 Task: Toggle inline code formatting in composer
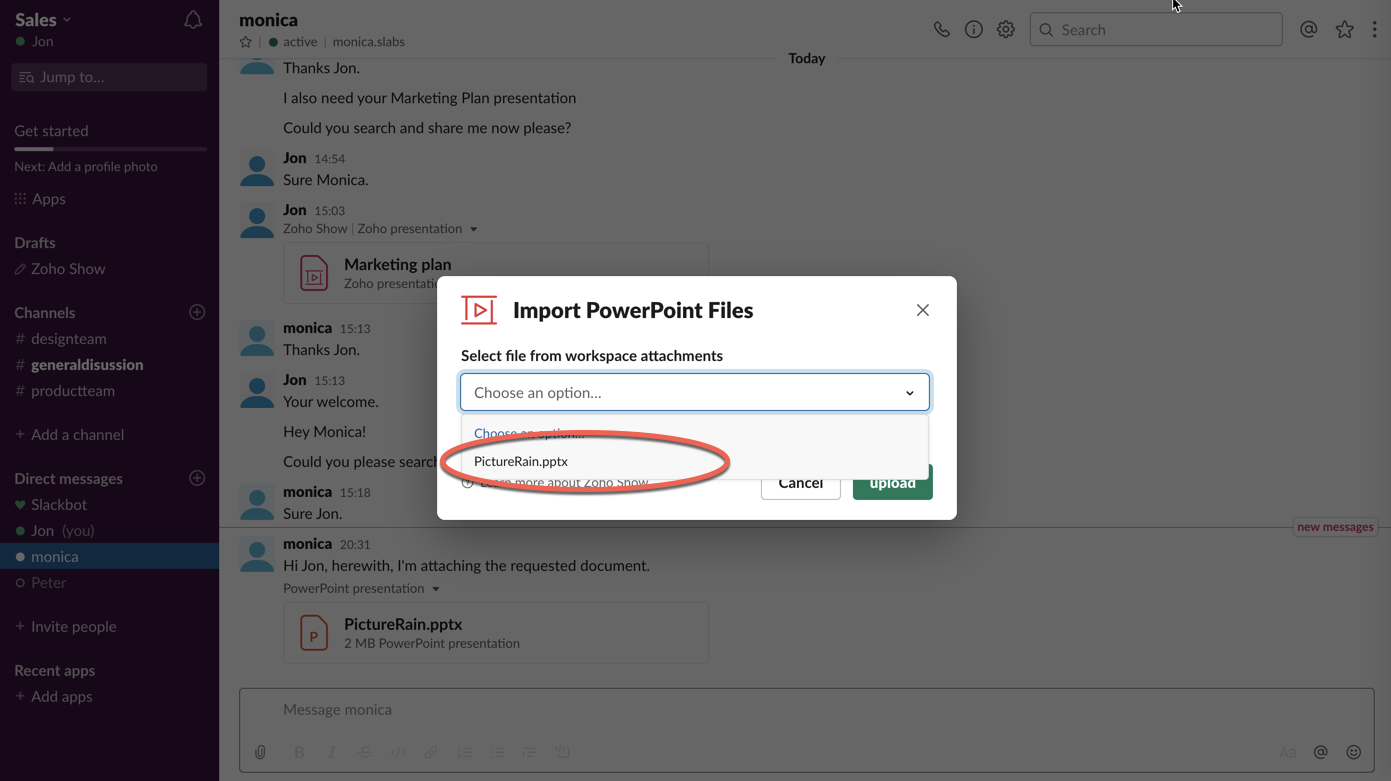pos(398,752)
